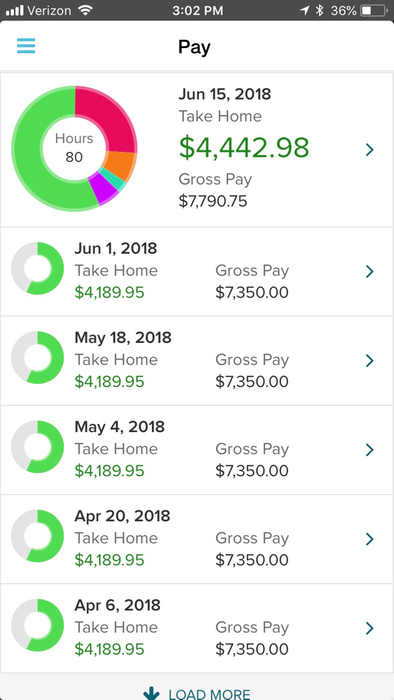Open the hamburger menu icon
Image resolution: width=394 pixels, height=700 pixels.
tap(26, 46)
